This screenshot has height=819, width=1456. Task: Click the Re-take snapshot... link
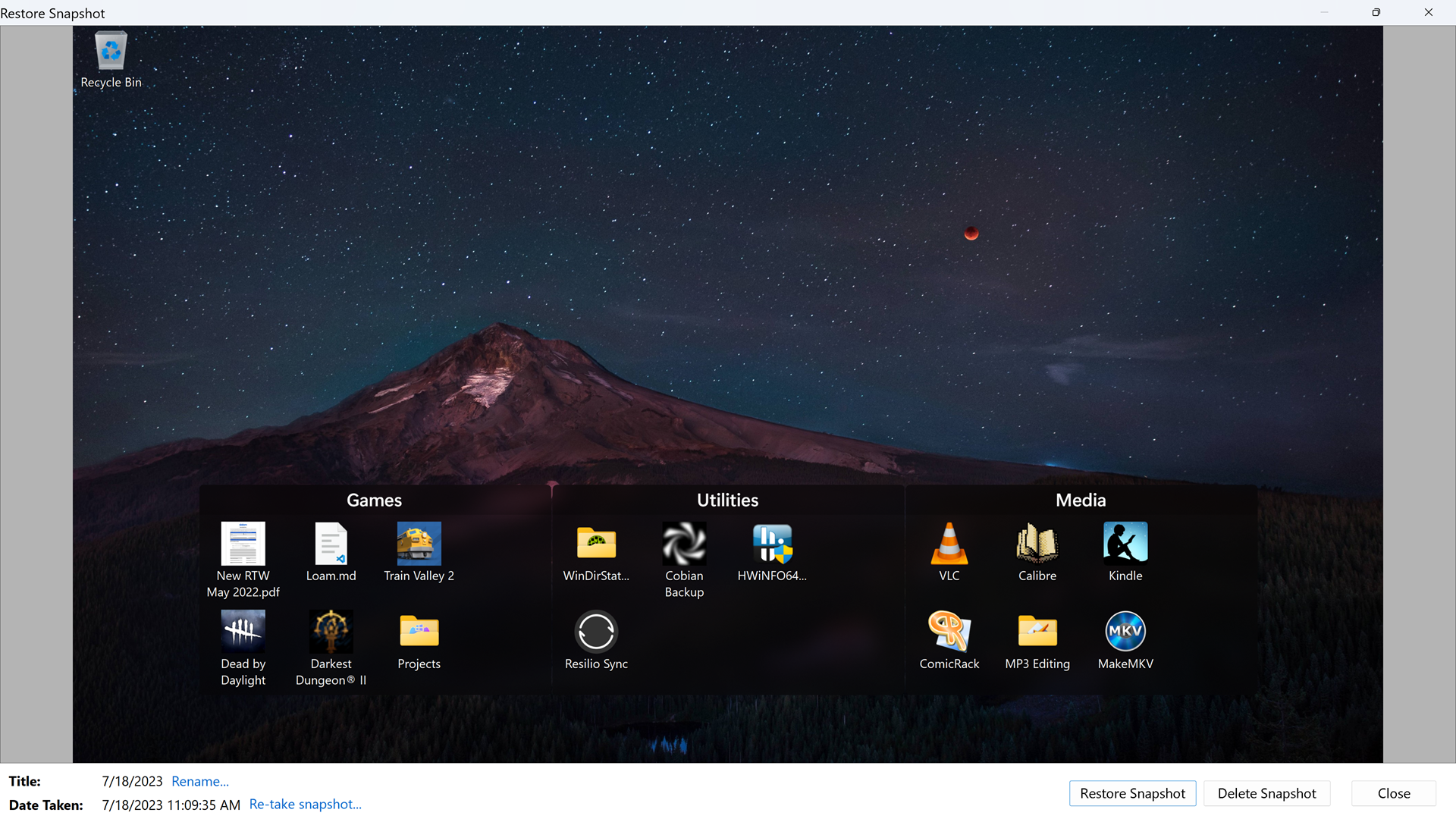click(305, 805)
